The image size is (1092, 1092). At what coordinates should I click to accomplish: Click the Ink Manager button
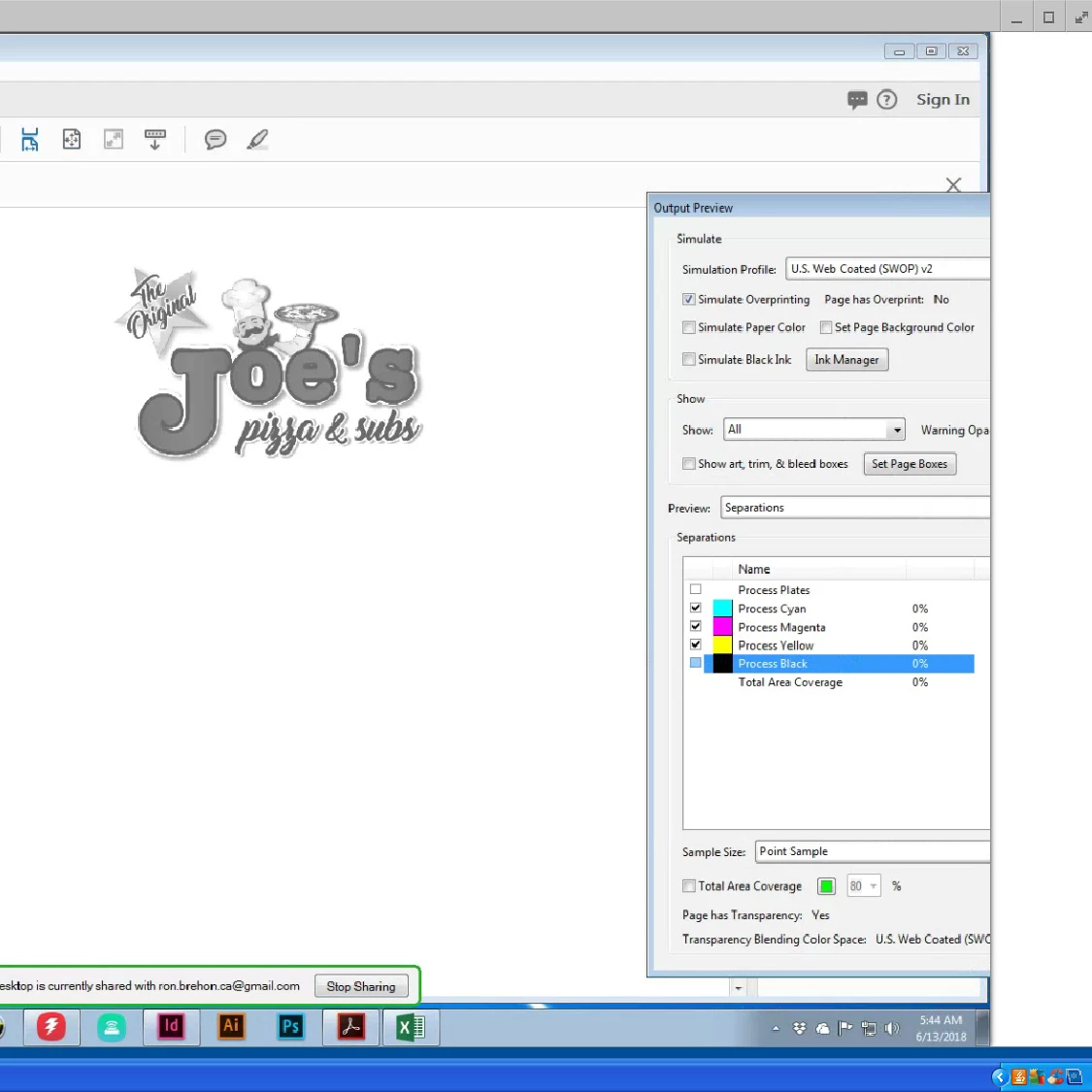point(846,359)
